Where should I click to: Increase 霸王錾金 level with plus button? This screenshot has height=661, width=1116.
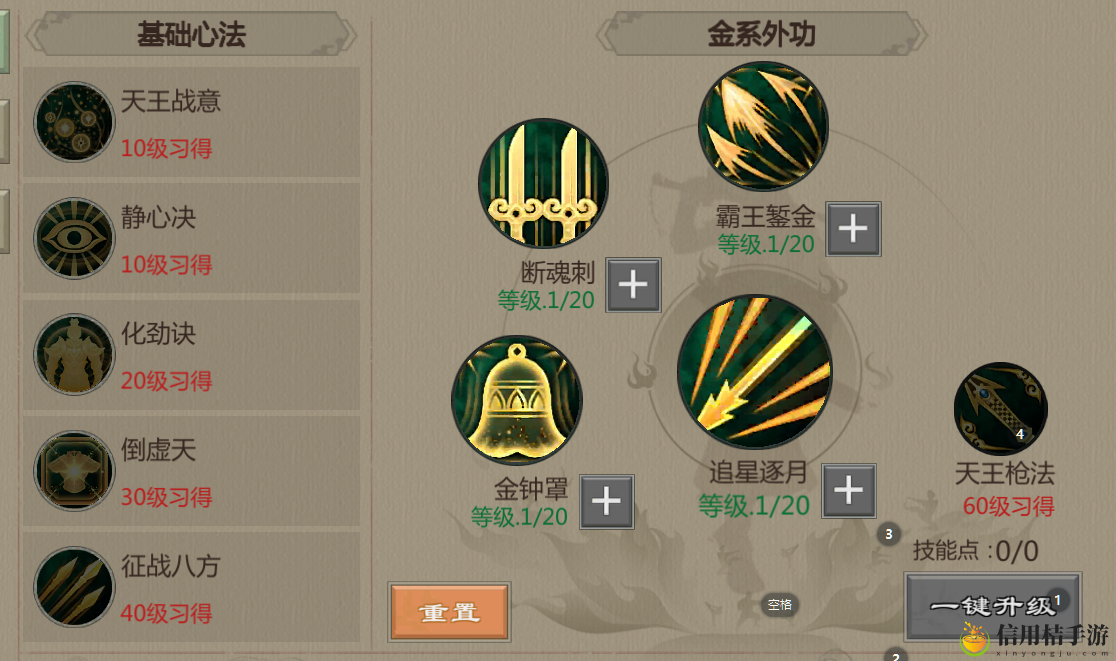[853, 228]
